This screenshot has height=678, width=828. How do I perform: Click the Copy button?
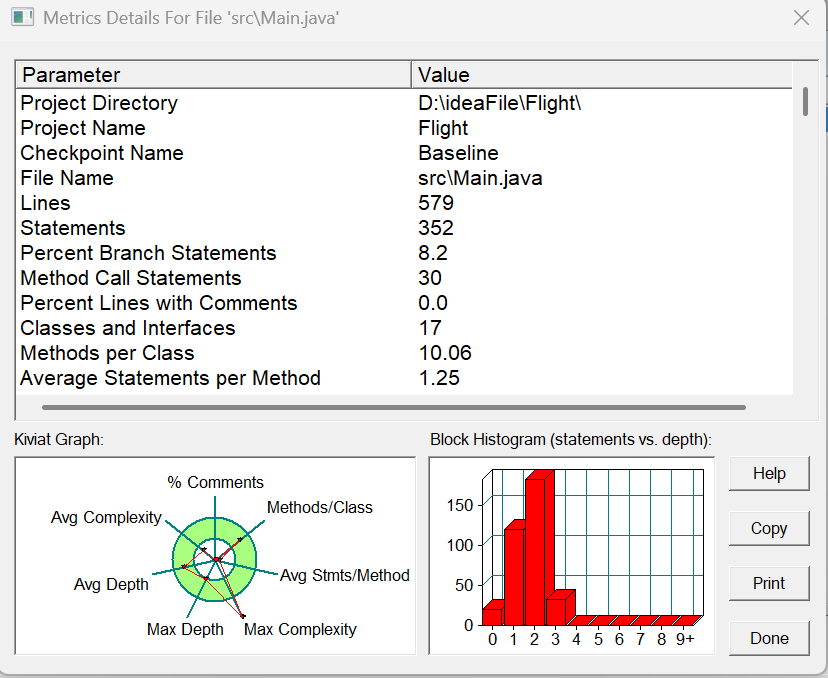pos(769,529)
